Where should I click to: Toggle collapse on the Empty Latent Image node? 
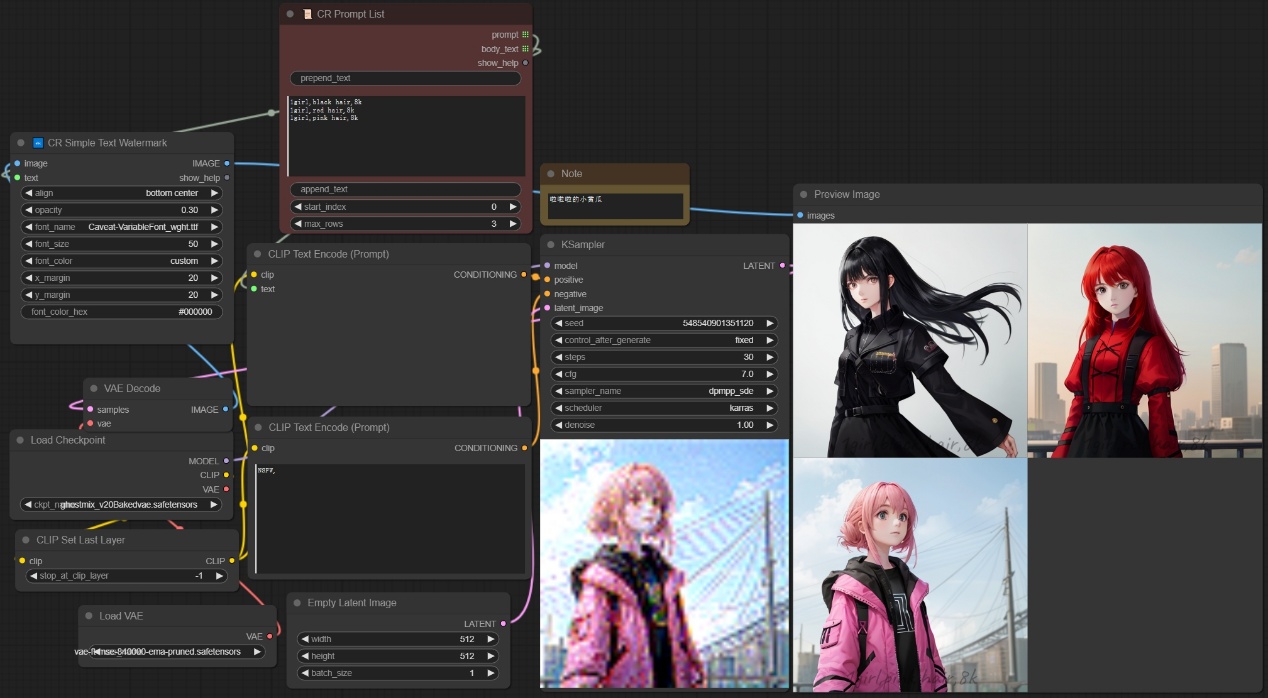click(x=297, y=603)
